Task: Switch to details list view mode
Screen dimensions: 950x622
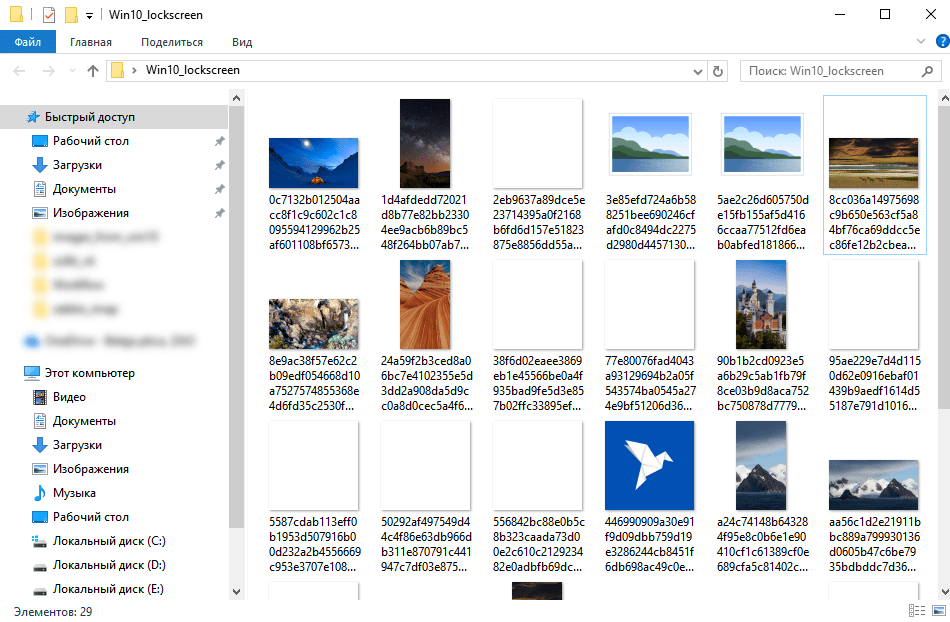Action: pyautogui.click(x=915, y=610)
